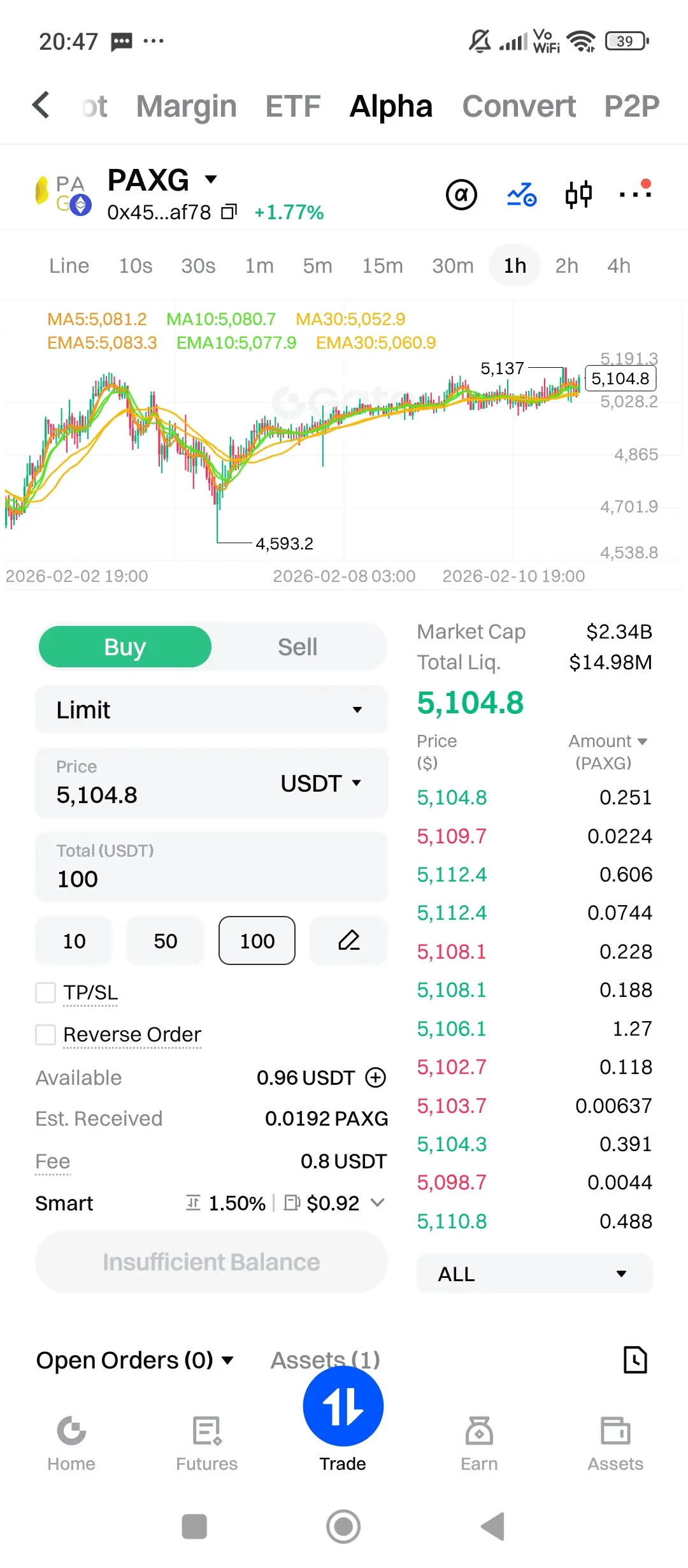Expand the Open Orders (0) dropdown

134,1360
